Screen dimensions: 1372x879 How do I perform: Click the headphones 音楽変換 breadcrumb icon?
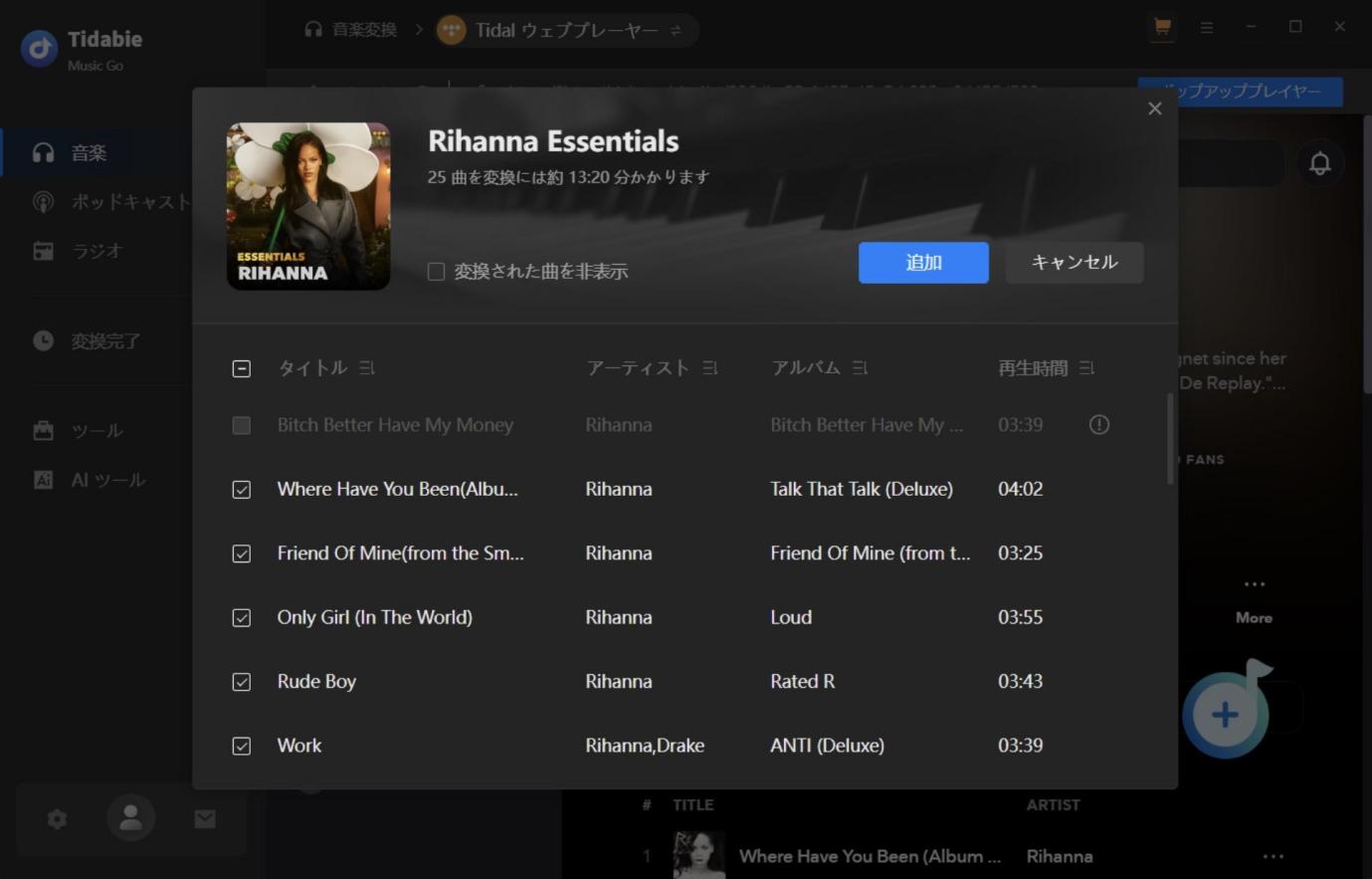click(x=313, y=30)
